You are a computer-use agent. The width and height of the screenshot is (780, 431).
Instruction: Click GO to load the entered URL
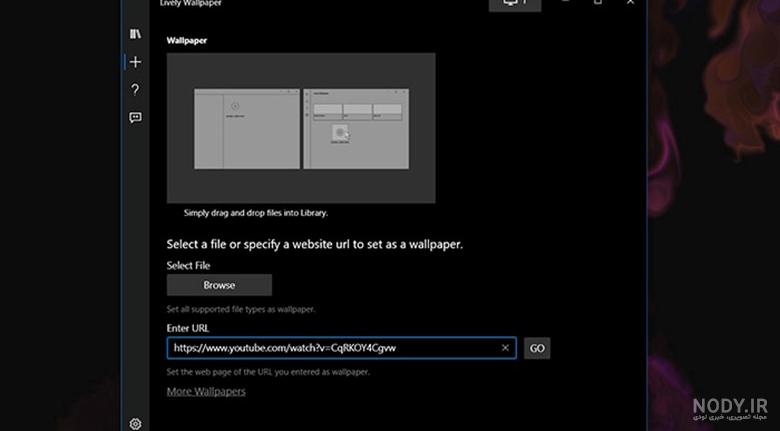pyautogui.click(x=537, y=348)
